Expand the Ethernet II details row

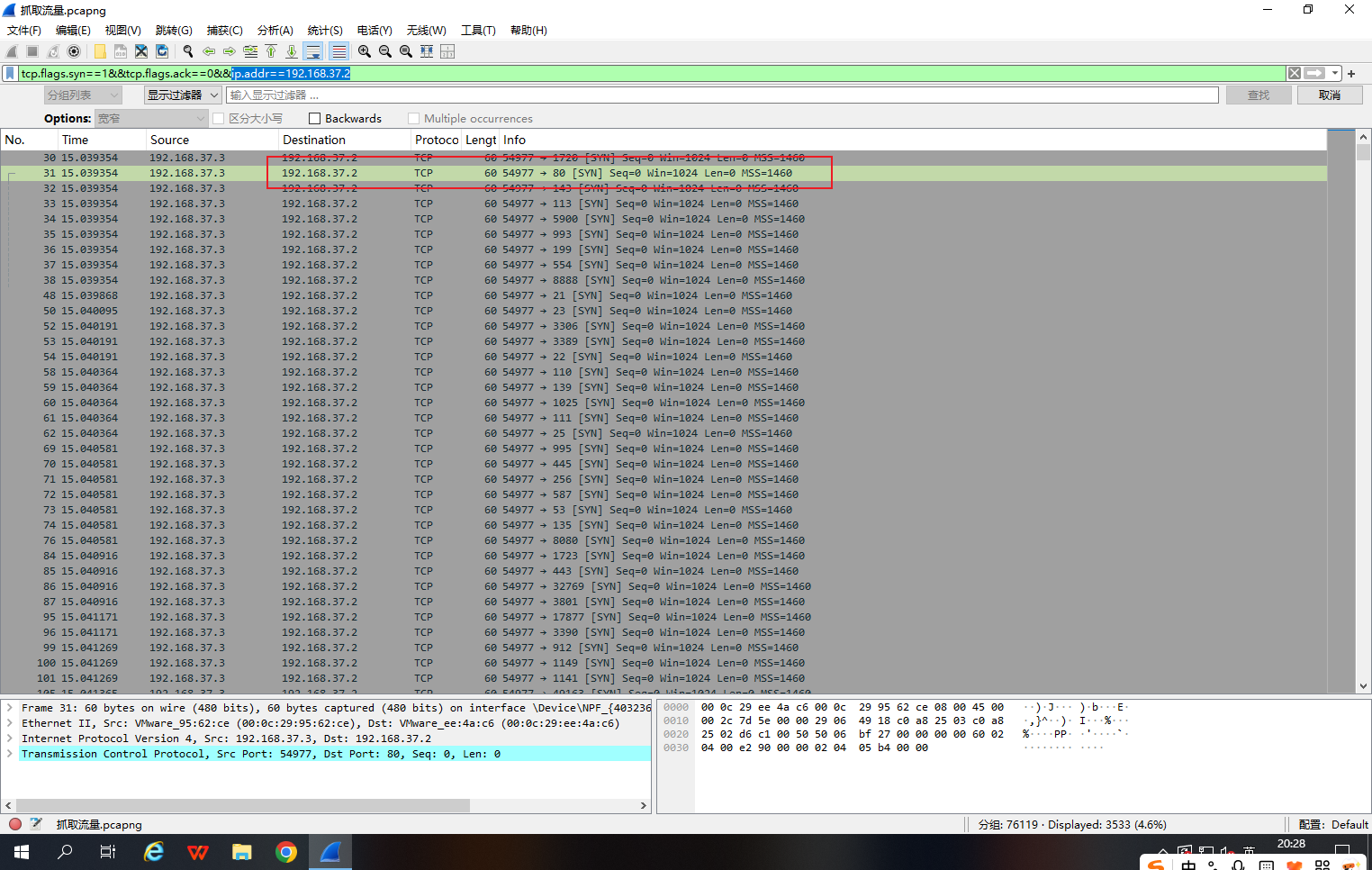click(x=10, y=723)
